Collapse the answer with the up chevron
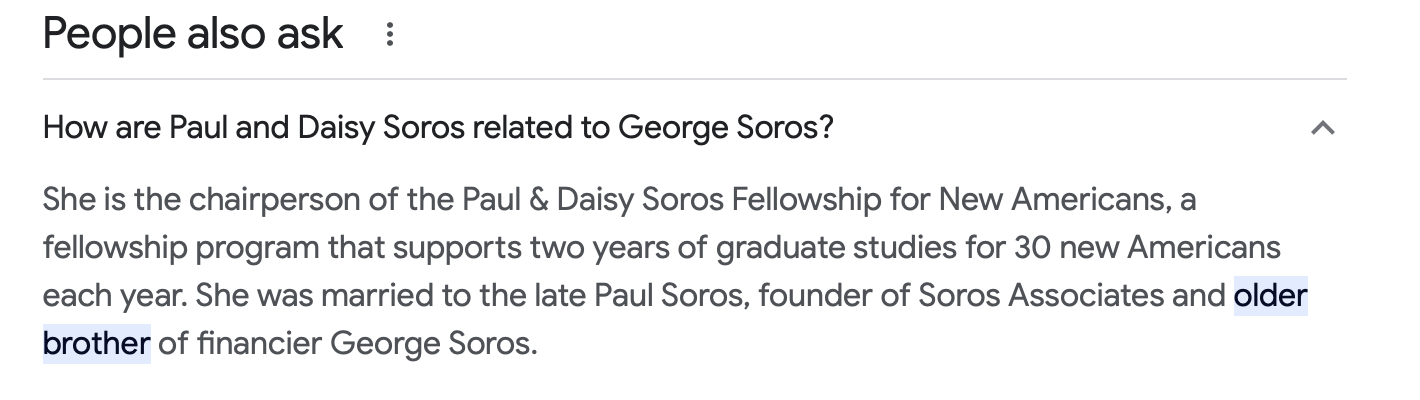The width and height of the screenshot is (1420, 400). click(1322, 128)
